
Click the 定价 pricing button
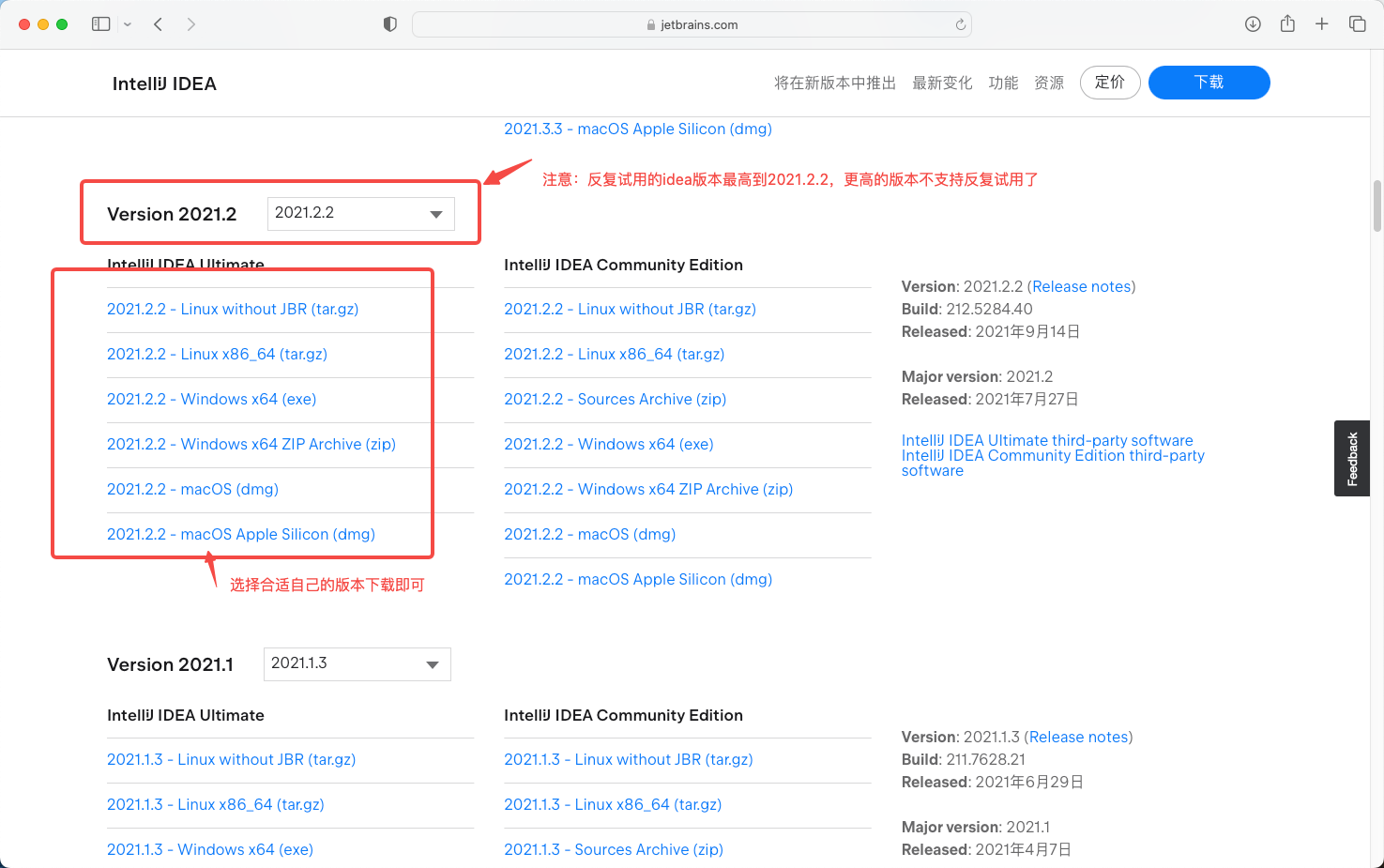coord(1110,83)
